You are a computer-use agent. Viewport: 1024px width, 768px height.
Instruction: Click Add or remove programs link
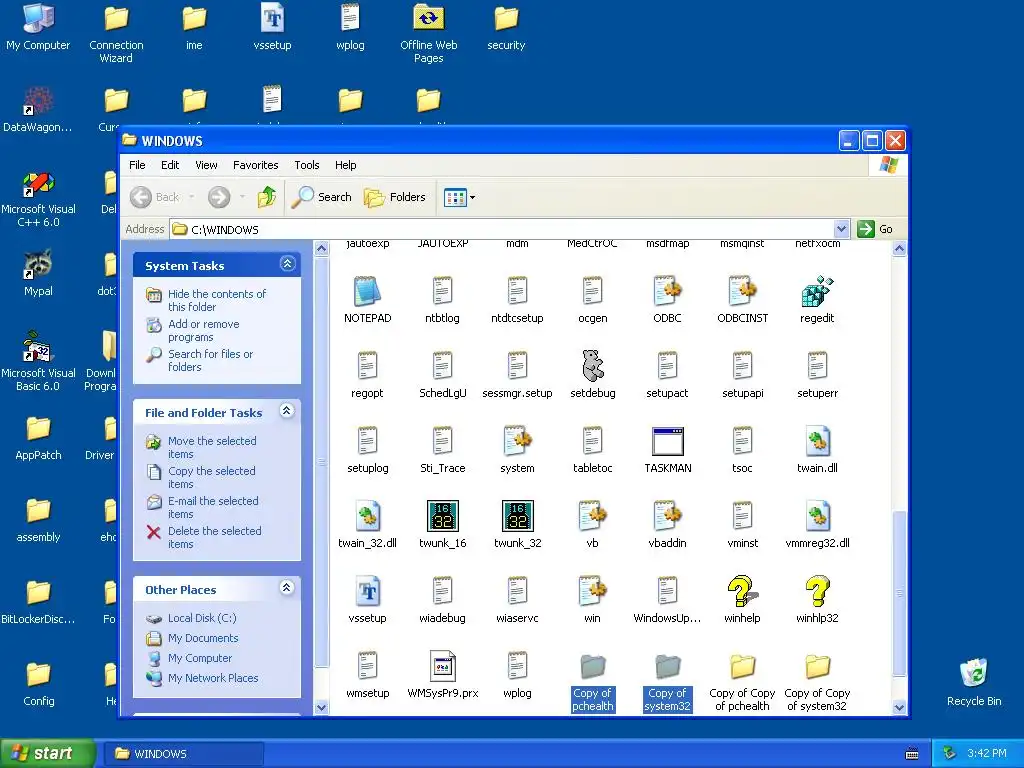pyautogui.click(x=204, y=330)
